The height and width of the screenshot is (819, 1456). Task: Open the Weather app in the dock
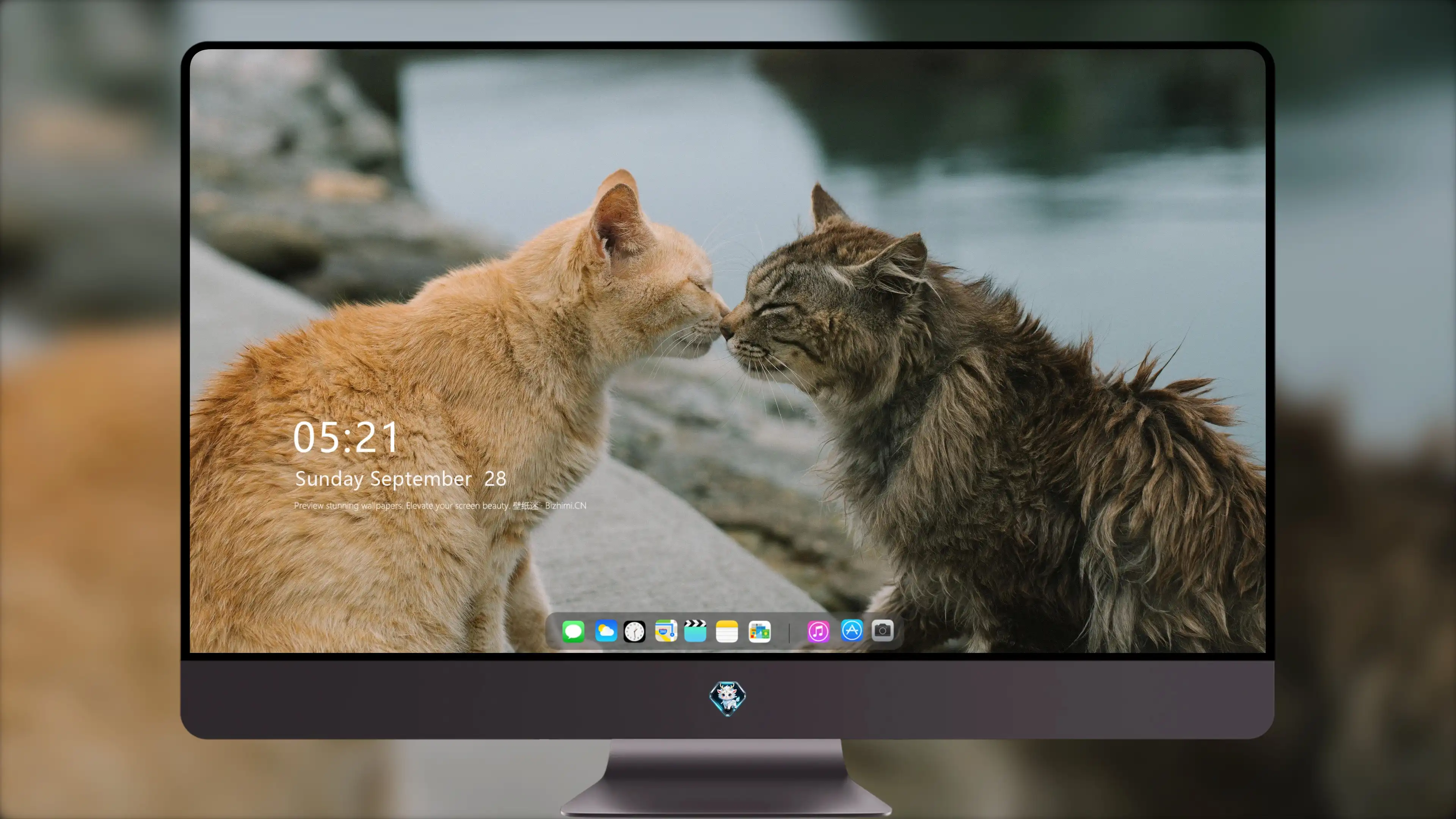[x=606, y=631]
